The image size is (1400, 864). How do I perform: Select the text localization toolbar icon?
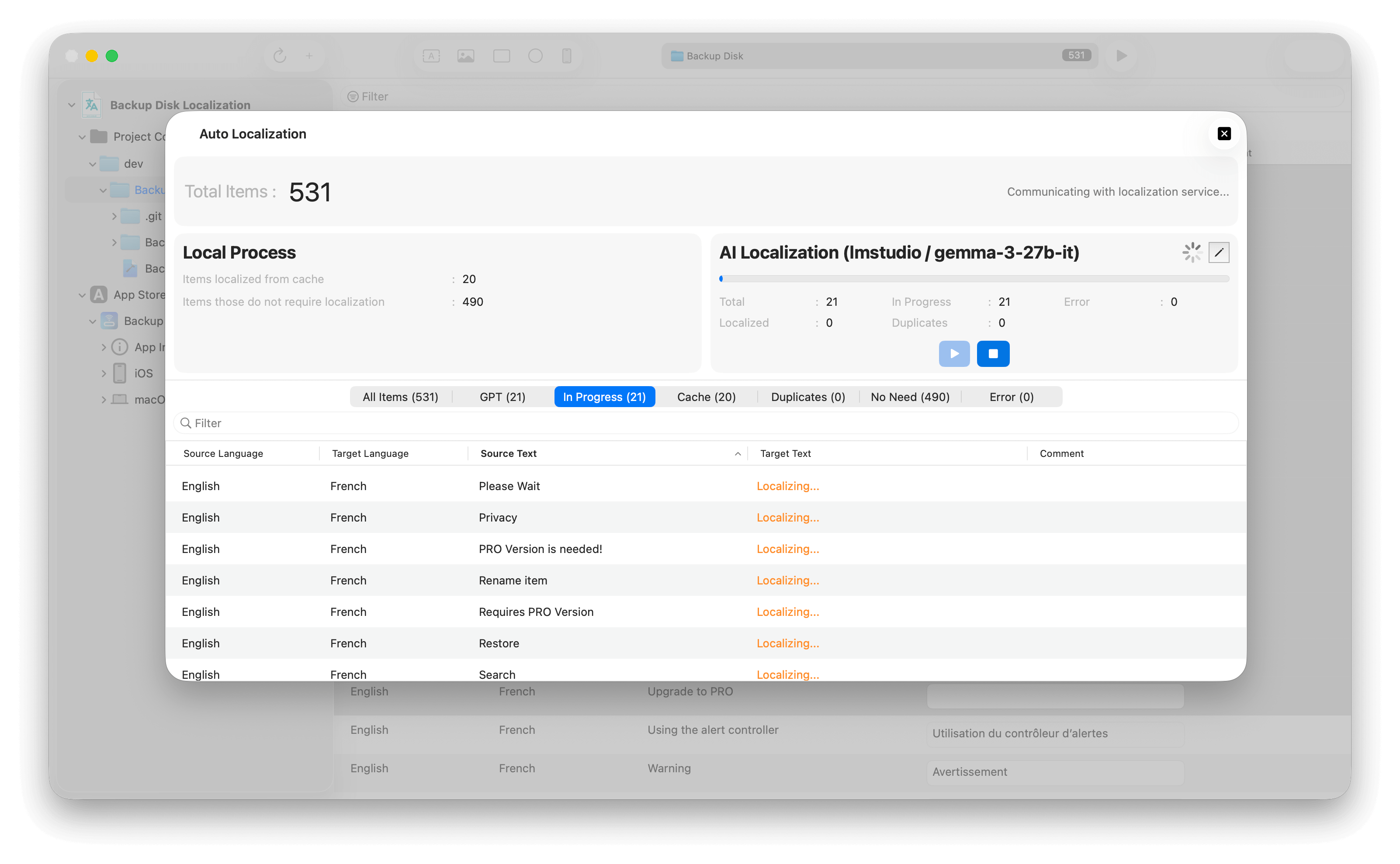pos(431,56)
